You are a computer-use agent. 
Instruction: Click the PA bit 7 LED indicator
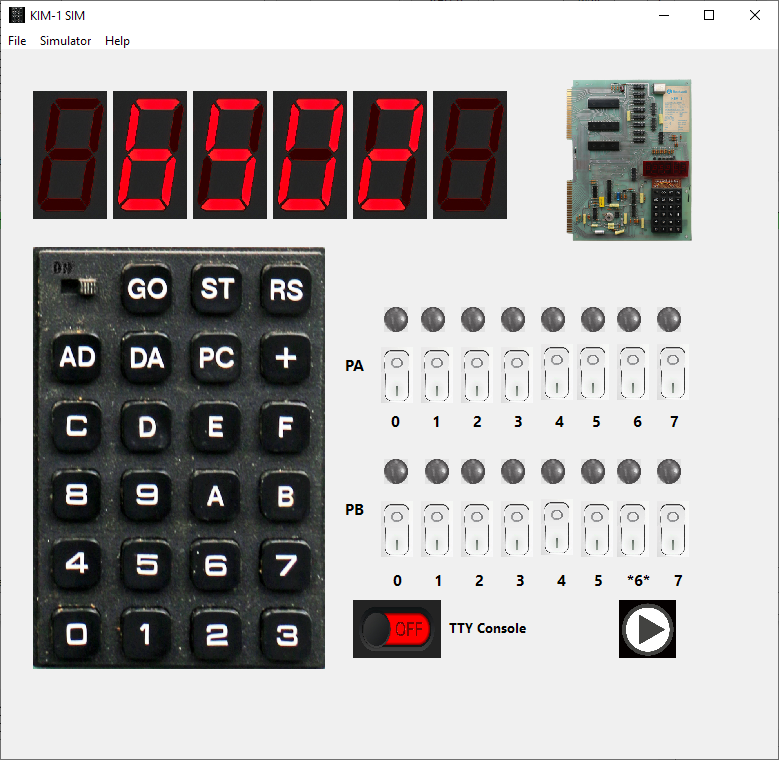coord(669,319)
